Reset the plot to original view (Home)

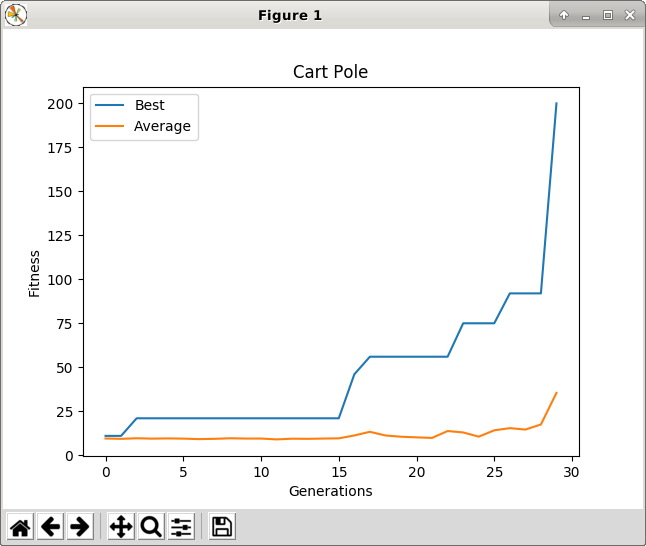point(20,526)
